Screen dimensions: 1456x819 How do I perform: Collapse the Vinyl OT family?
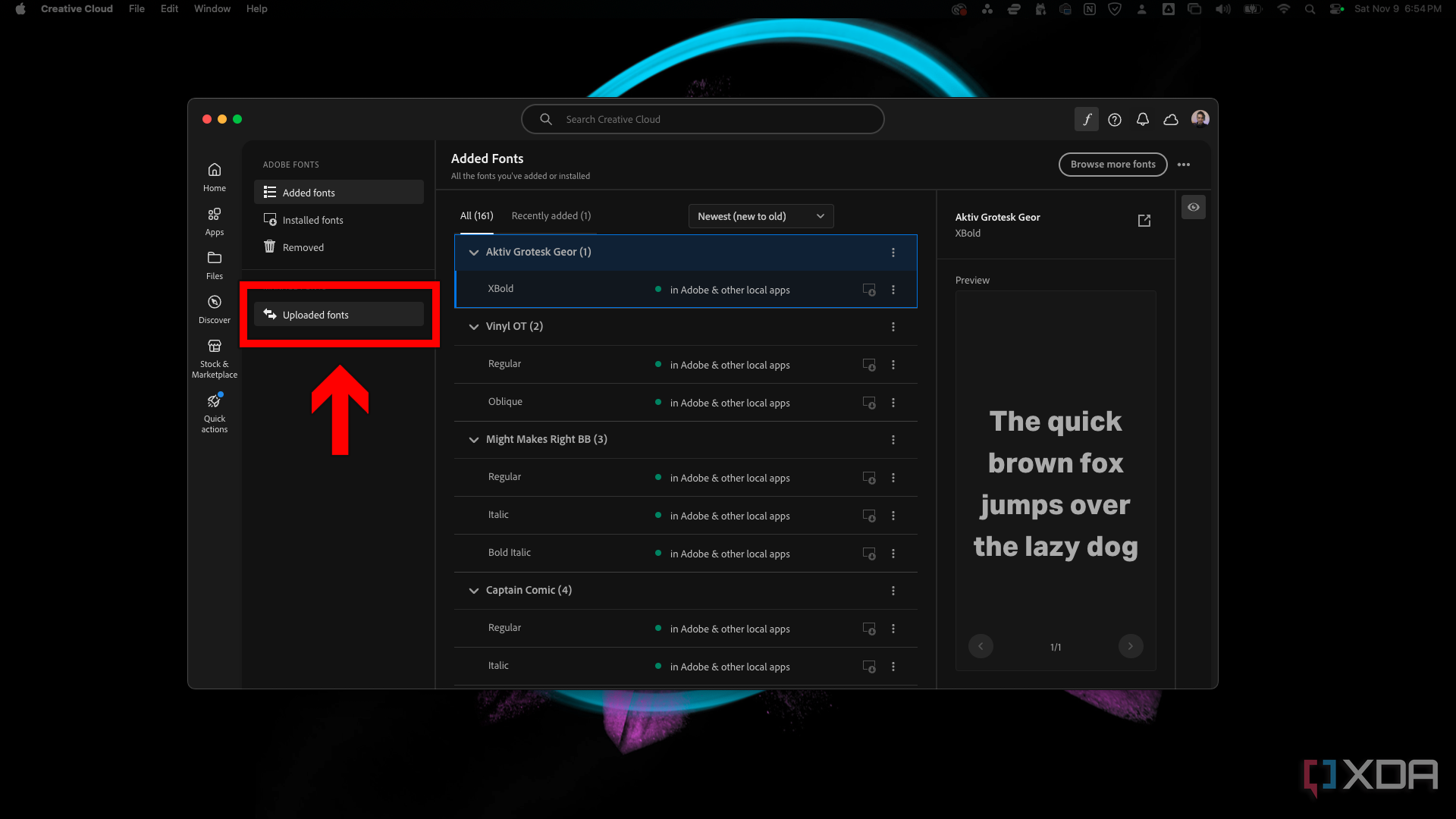pyautogui.click(x=474, y=327)
